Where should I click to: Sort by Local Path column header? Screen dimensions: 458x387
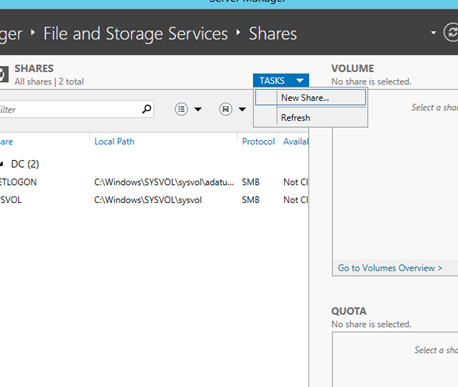tap(114, 142)
